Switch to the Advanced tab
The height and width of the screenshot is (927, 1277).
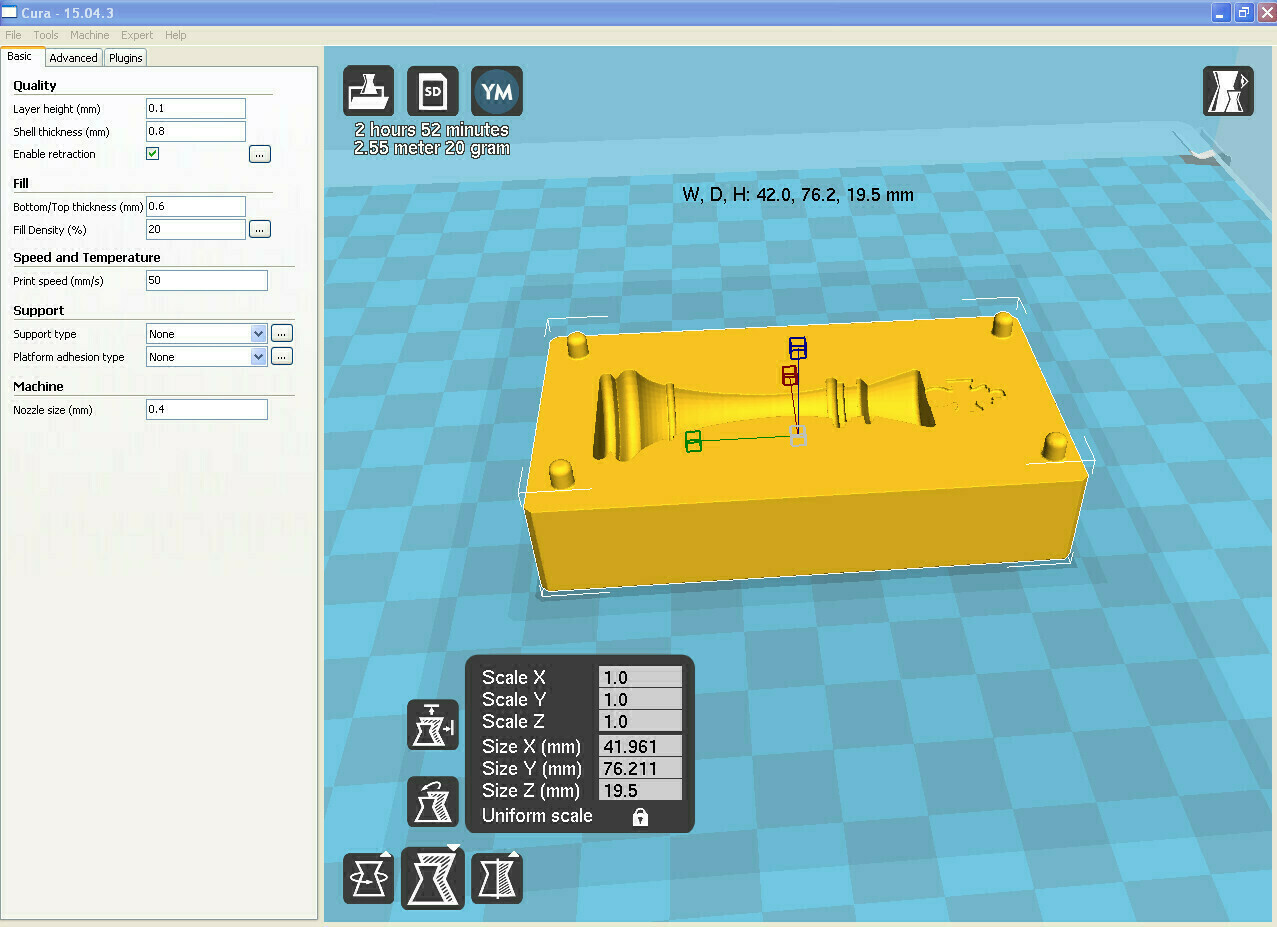[x=74, y=58]
